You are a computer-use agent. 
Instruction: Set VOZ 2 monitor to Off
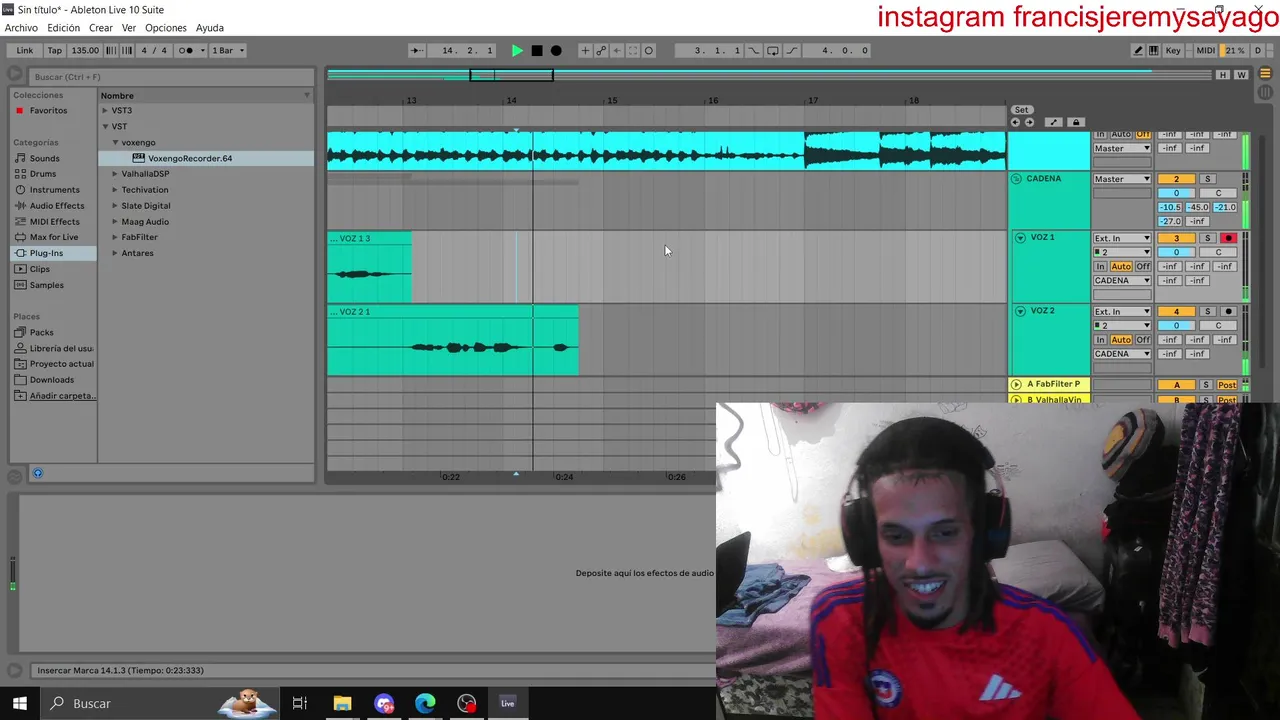tap(1143, 339)
